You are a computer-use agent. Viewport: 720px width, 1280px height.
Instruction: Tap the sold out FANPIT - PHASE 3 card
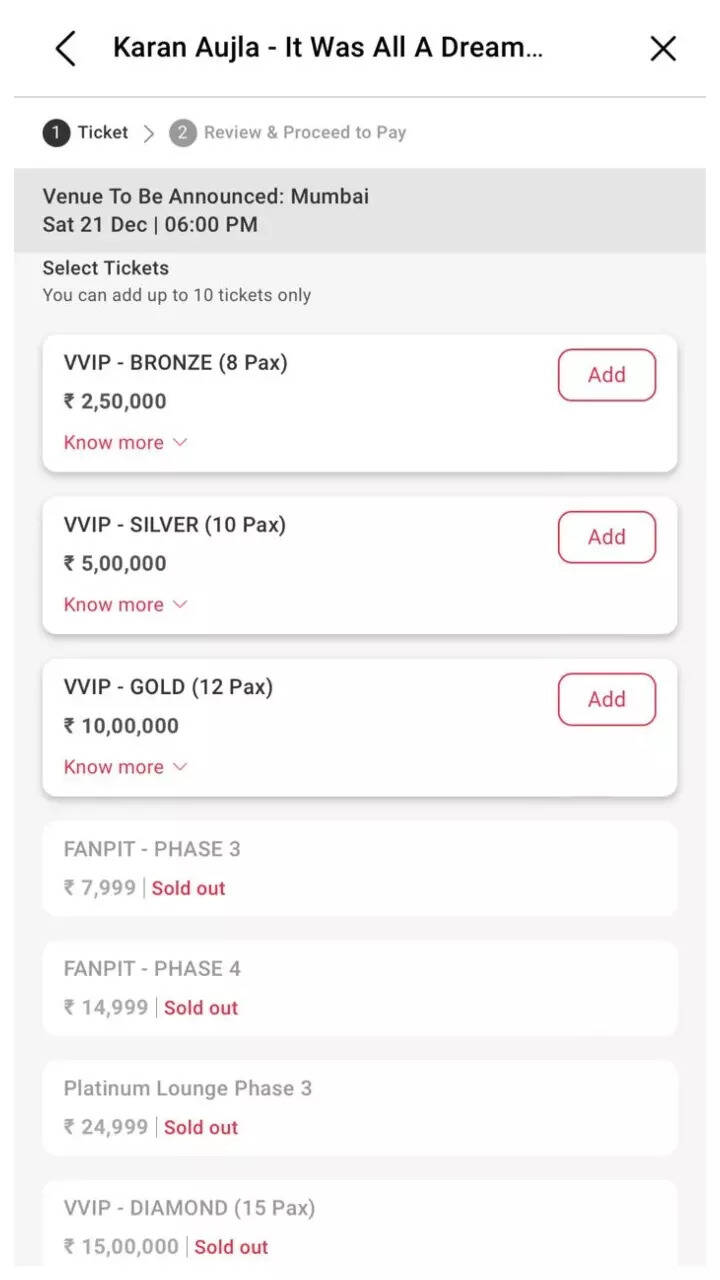point(359,868)
